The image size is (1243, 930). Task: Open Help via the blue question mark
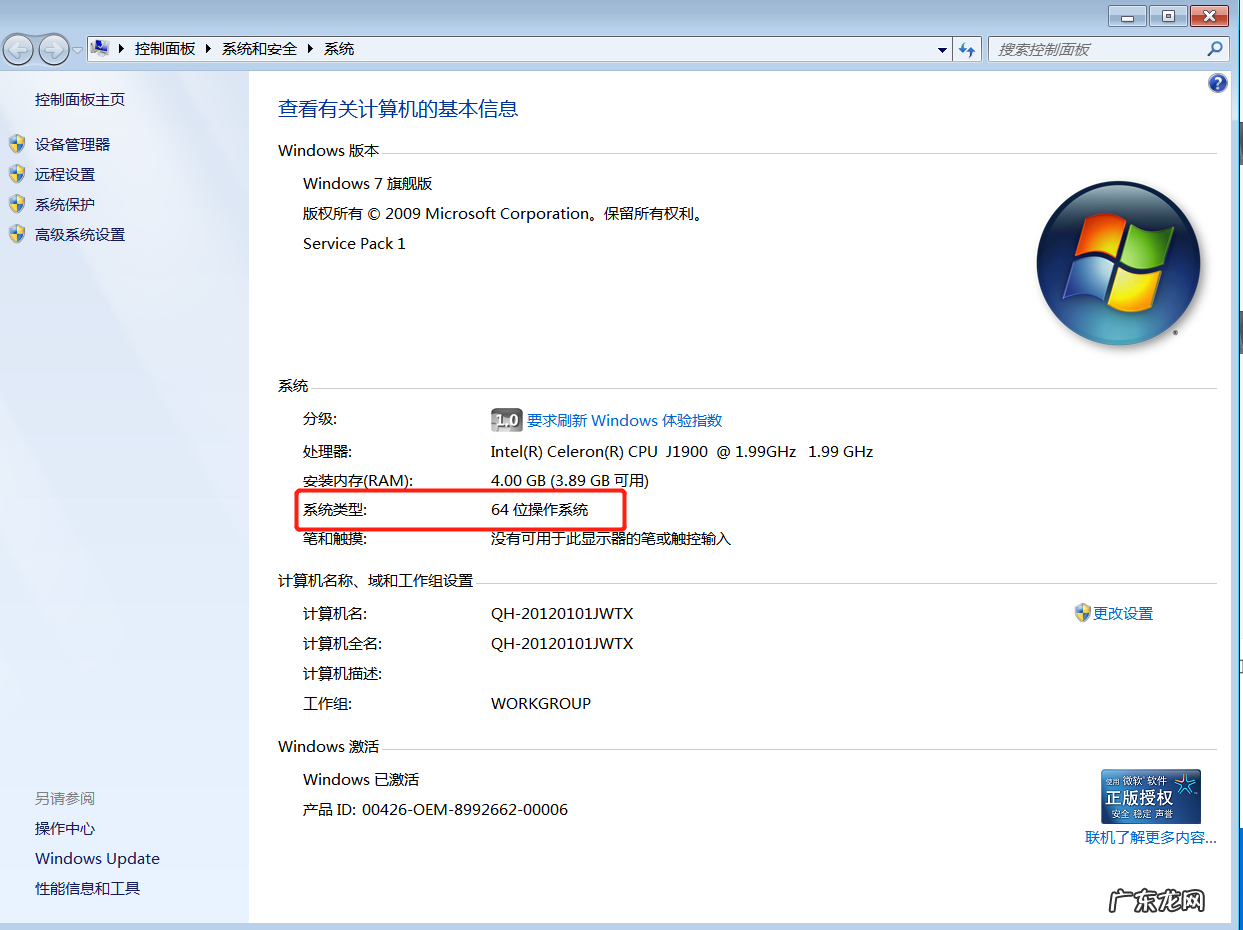pos(1217,84)
